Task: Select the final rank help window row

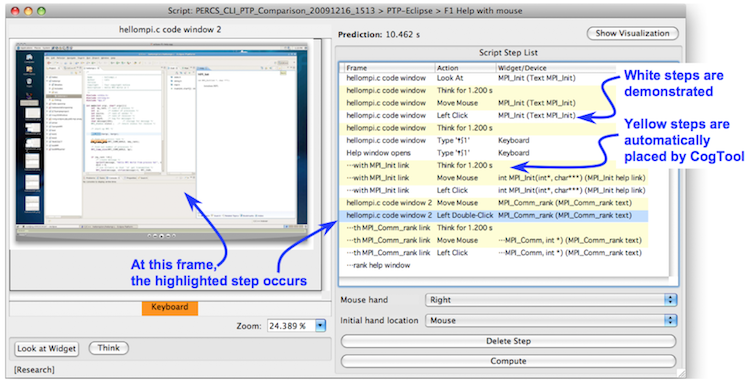Action: click(494, 265)
